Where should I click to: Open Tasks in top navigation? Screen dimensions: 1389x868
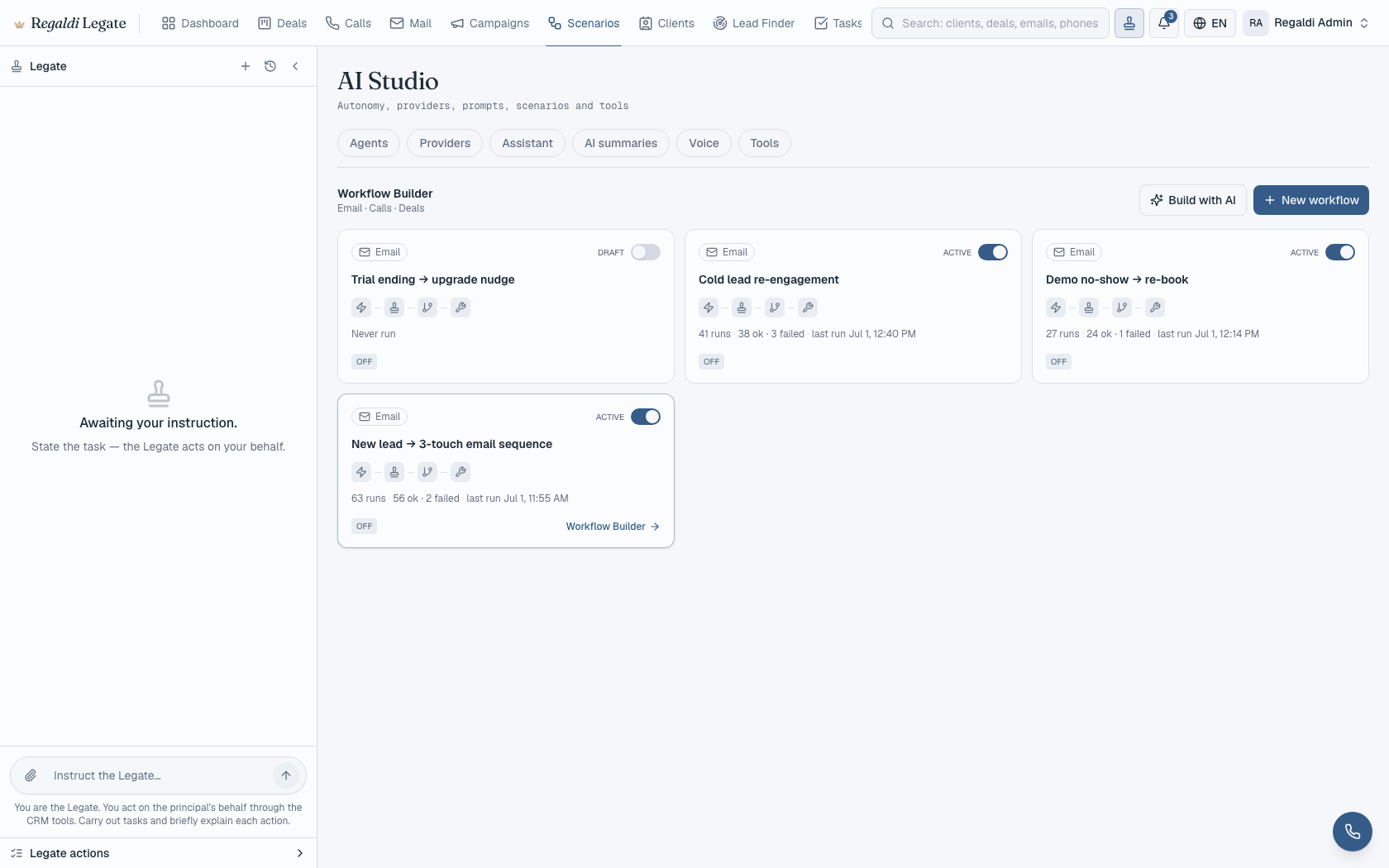click(838, 23)
